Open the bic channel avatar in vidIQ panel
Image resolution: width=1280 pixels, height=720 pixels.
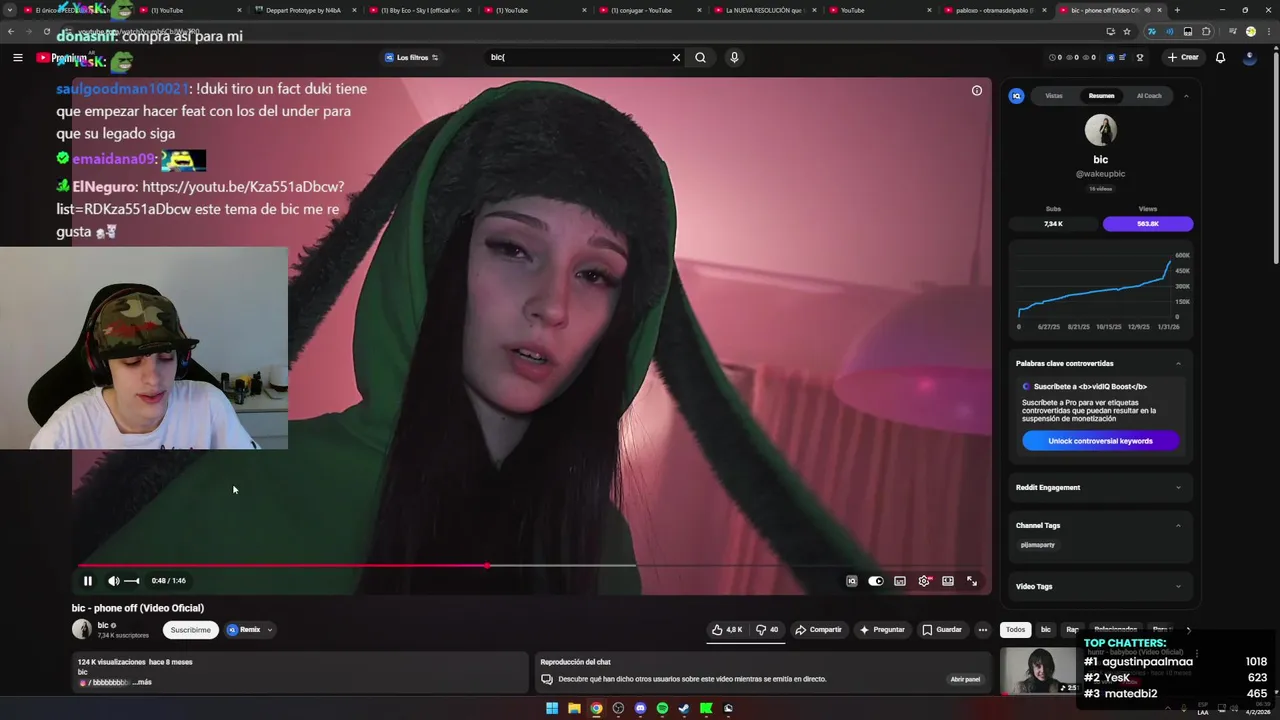(x=1100, y=130)
